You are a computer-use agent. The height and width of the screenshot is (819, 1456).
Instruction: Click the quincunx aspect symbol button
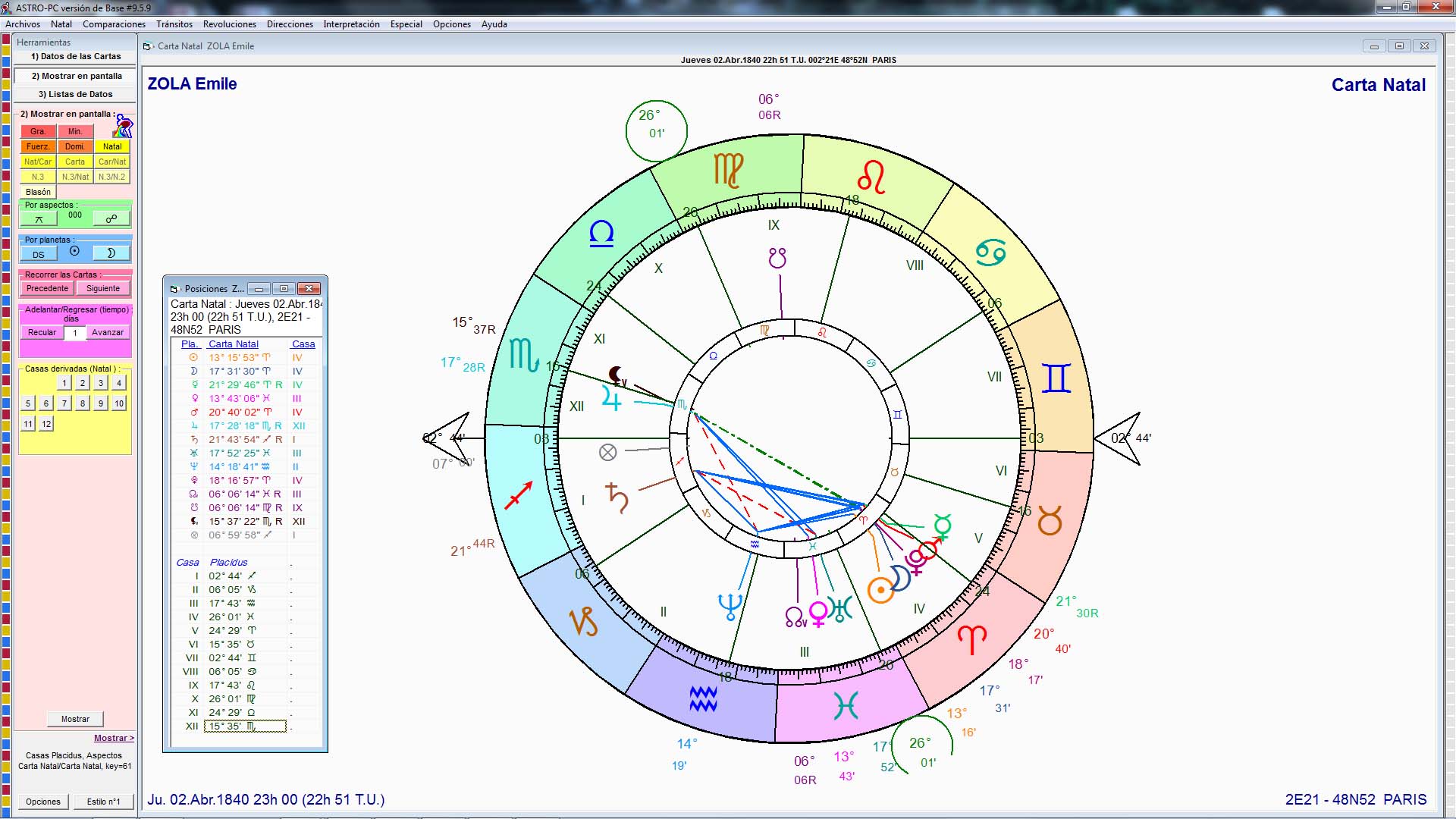pos(39,219)
